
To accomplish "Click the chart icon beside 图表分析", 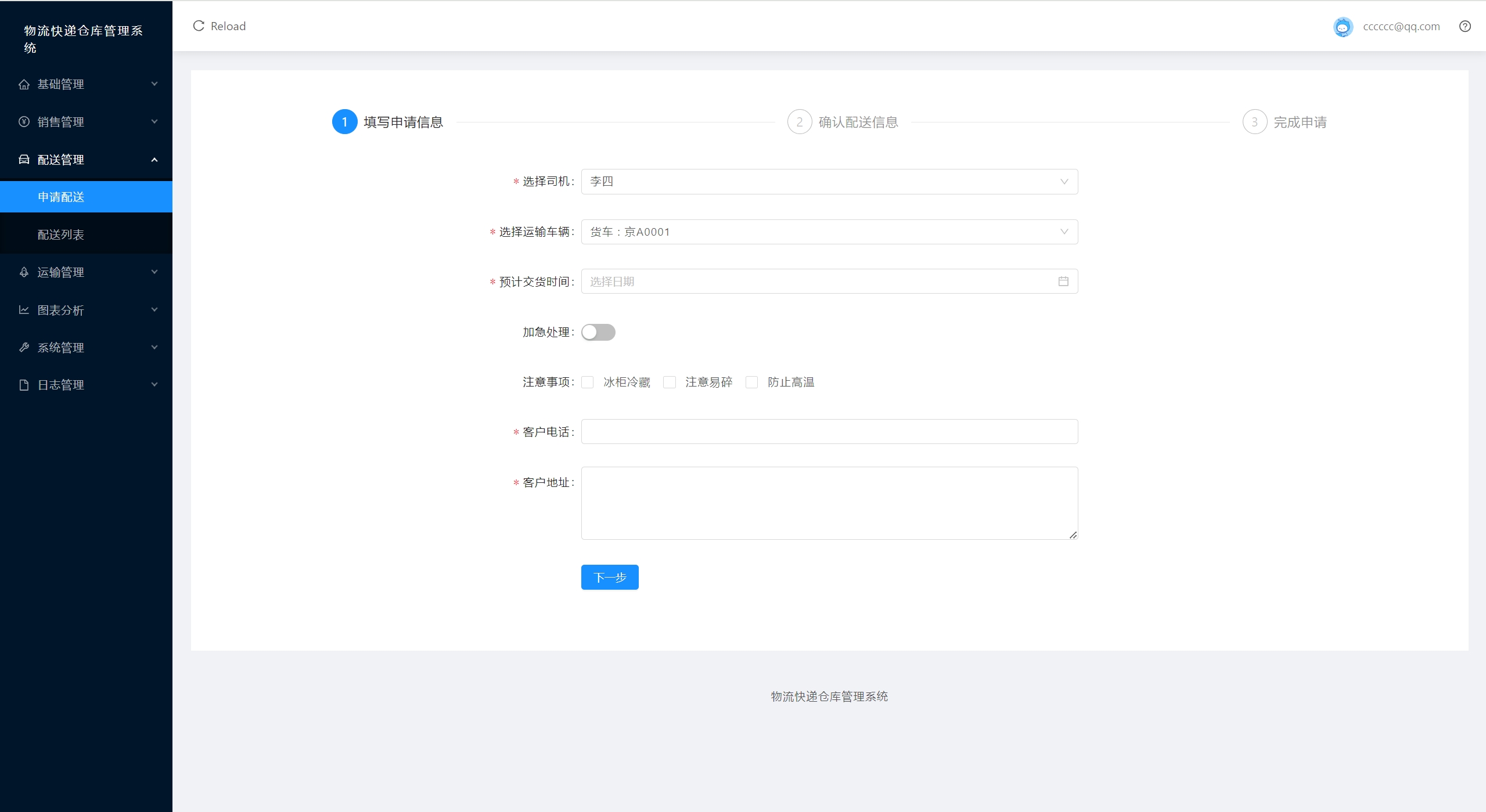I will [x=24, y=310].
